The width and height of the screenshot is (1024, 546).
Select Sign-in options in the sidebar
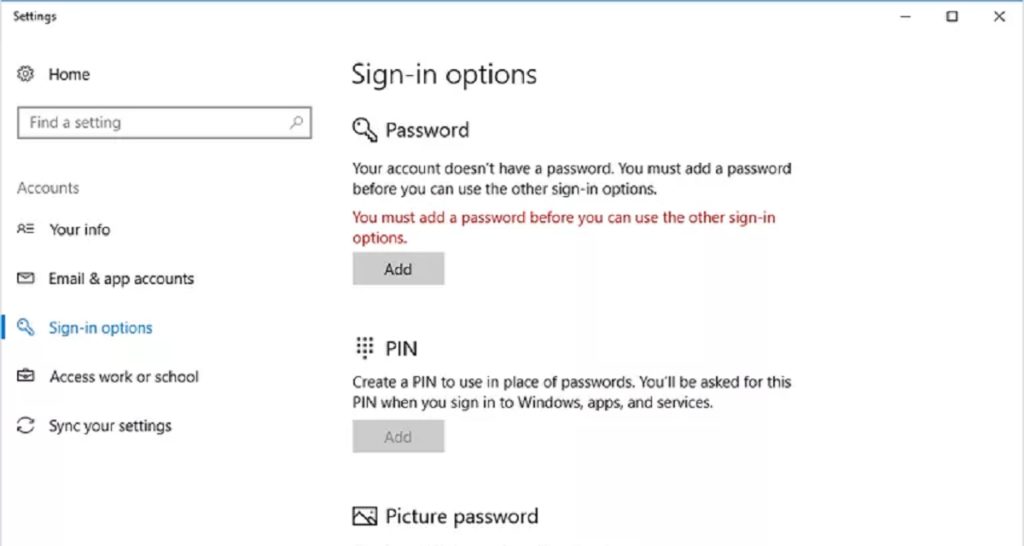pyautogui.click(x=100, y=328)
